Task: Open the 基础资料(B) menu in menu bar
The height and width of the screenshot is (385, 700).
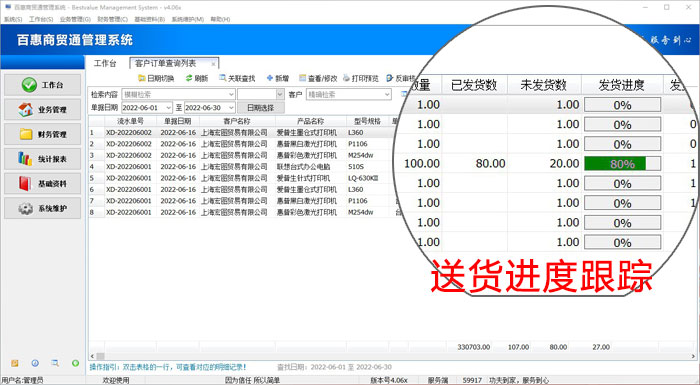Action: (x=150, y=19)
